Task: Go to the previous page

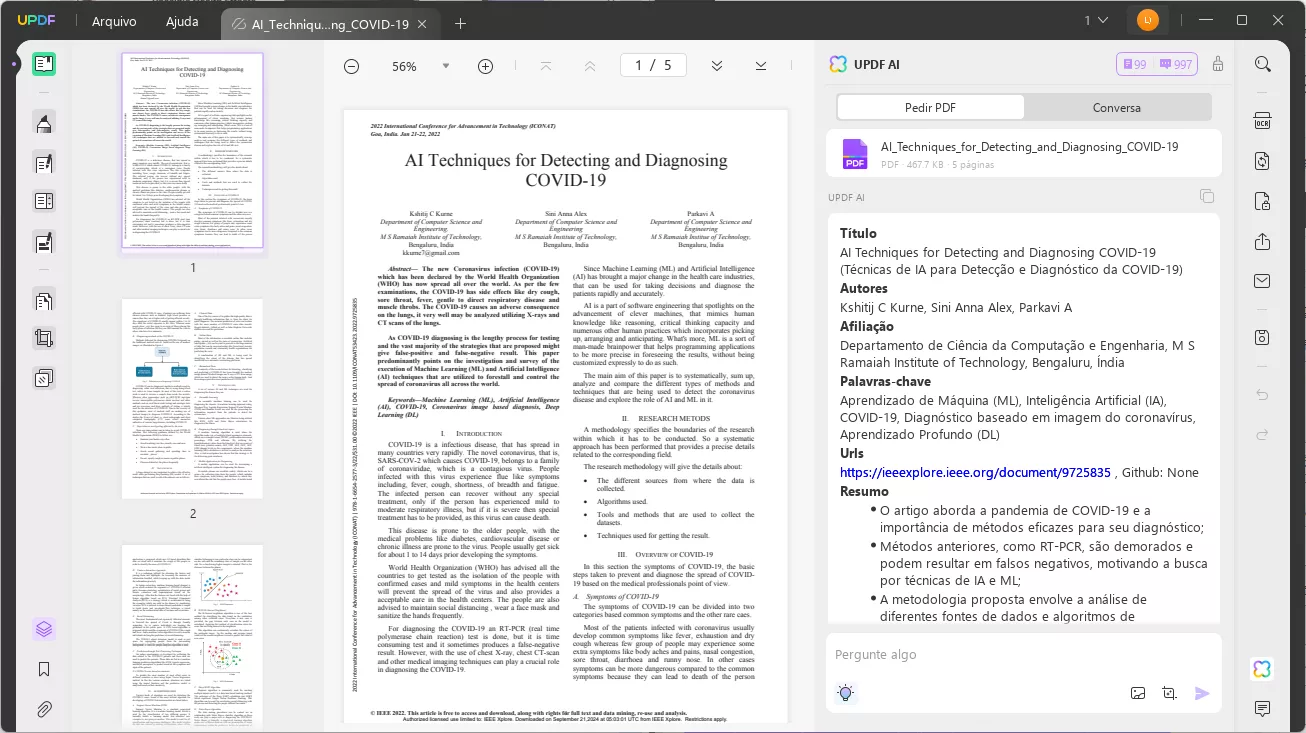Action: coord(590,66)
